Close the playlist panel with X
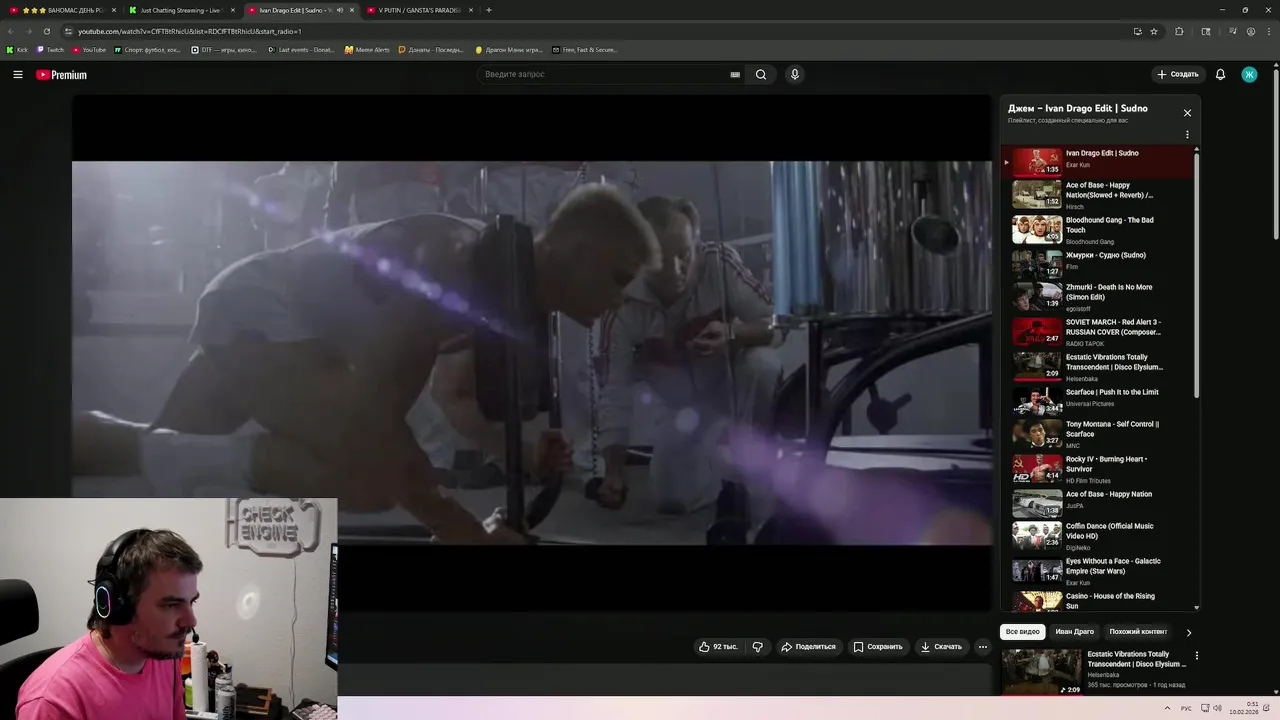This screenshot has height=720, width=1280. click(x=1187, y=113)
